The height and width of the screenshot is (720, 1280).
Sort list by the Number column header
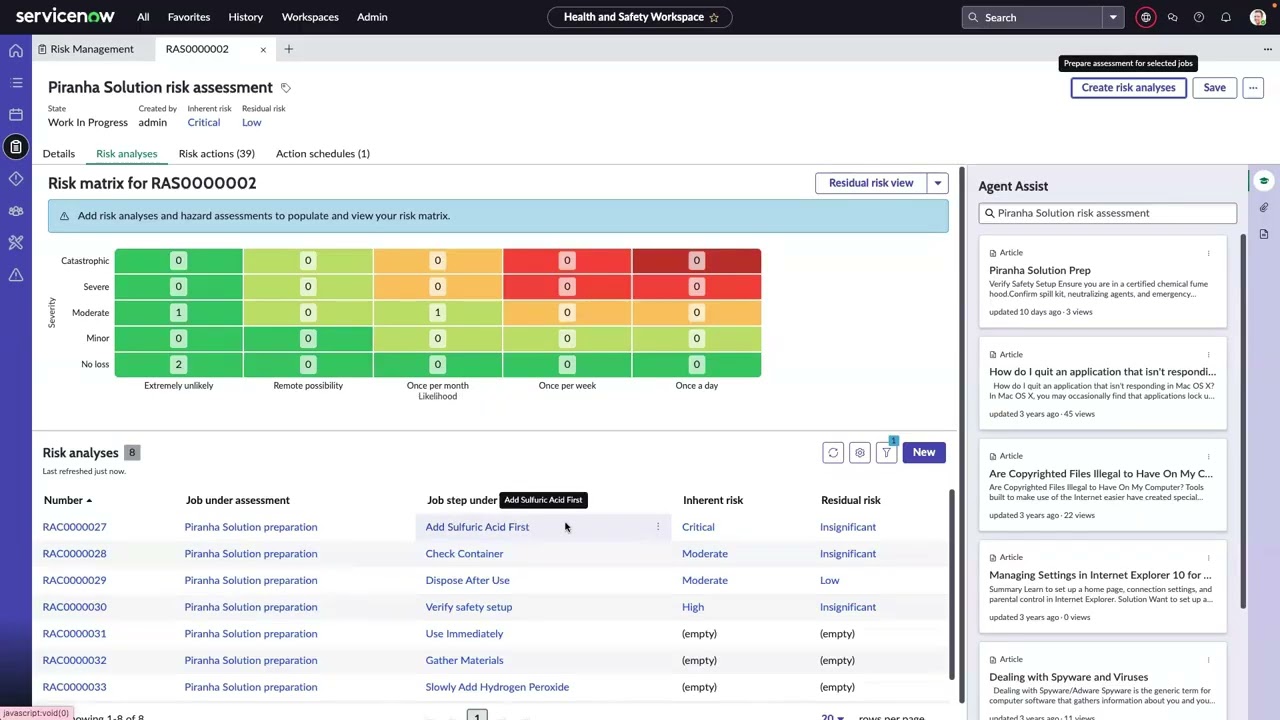(63, 500)
